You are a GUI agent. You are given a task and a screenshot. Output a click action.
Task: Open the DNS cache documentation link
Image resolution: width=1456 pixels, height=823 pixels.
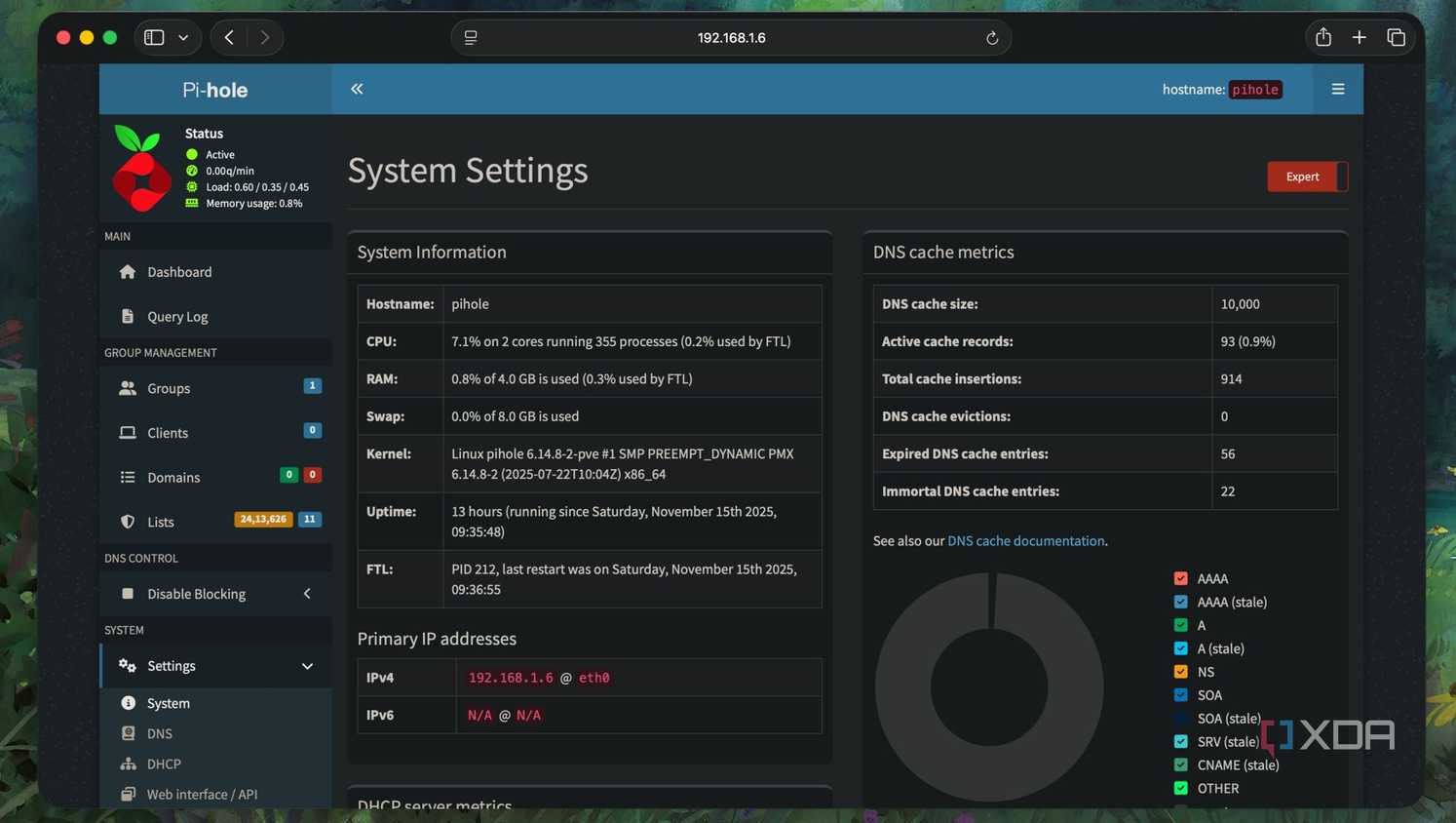click(1026, 540)
